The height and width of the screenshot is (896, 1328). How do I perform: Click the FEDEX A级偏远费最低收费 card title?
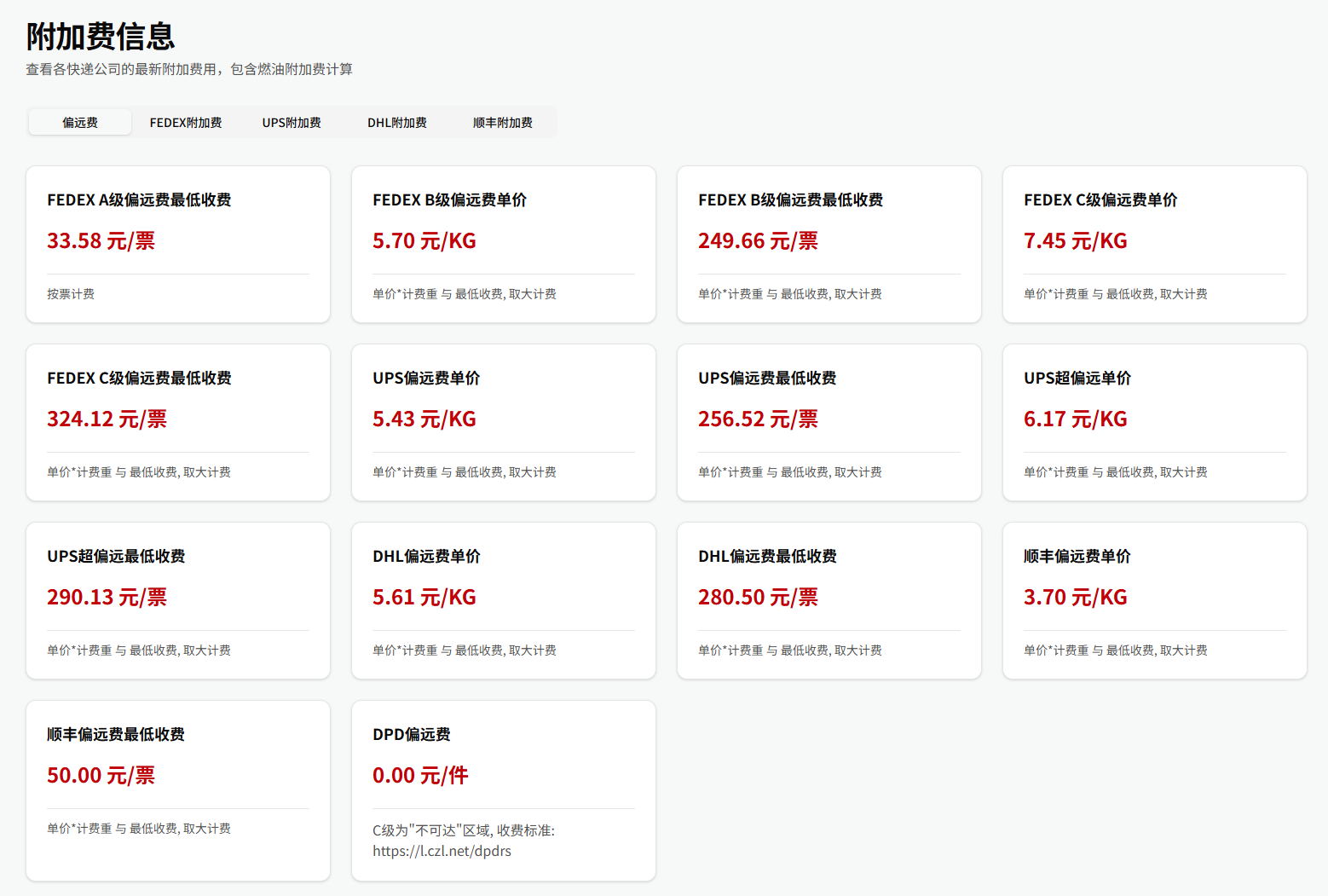pos(139,199)
